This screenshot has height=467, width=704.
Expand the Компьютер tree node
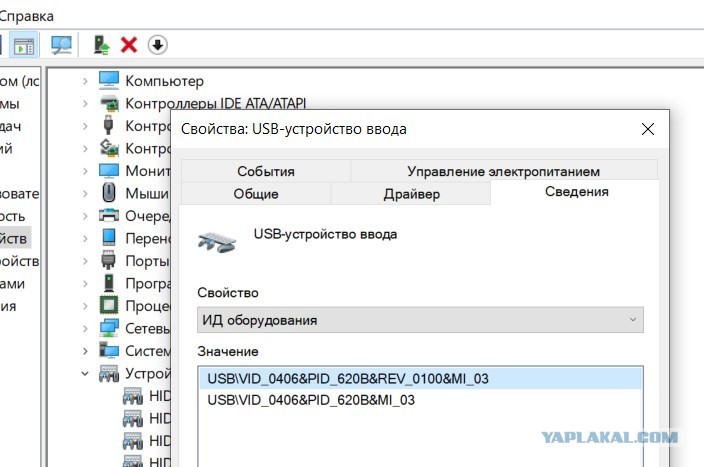tap(85, 81)
